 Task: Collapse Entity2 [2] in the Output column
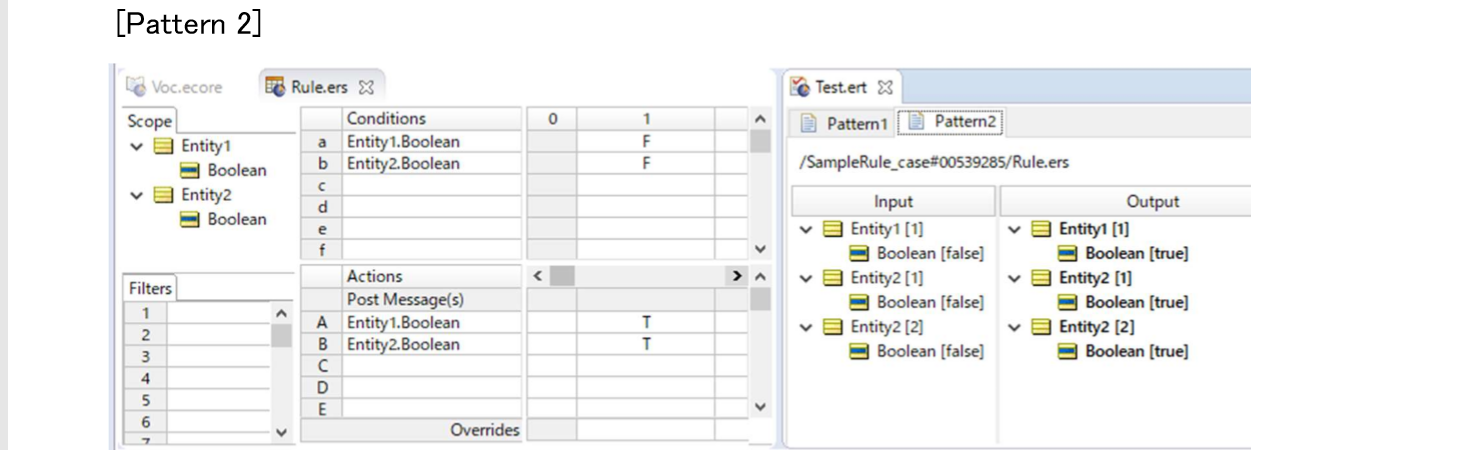1015,327
